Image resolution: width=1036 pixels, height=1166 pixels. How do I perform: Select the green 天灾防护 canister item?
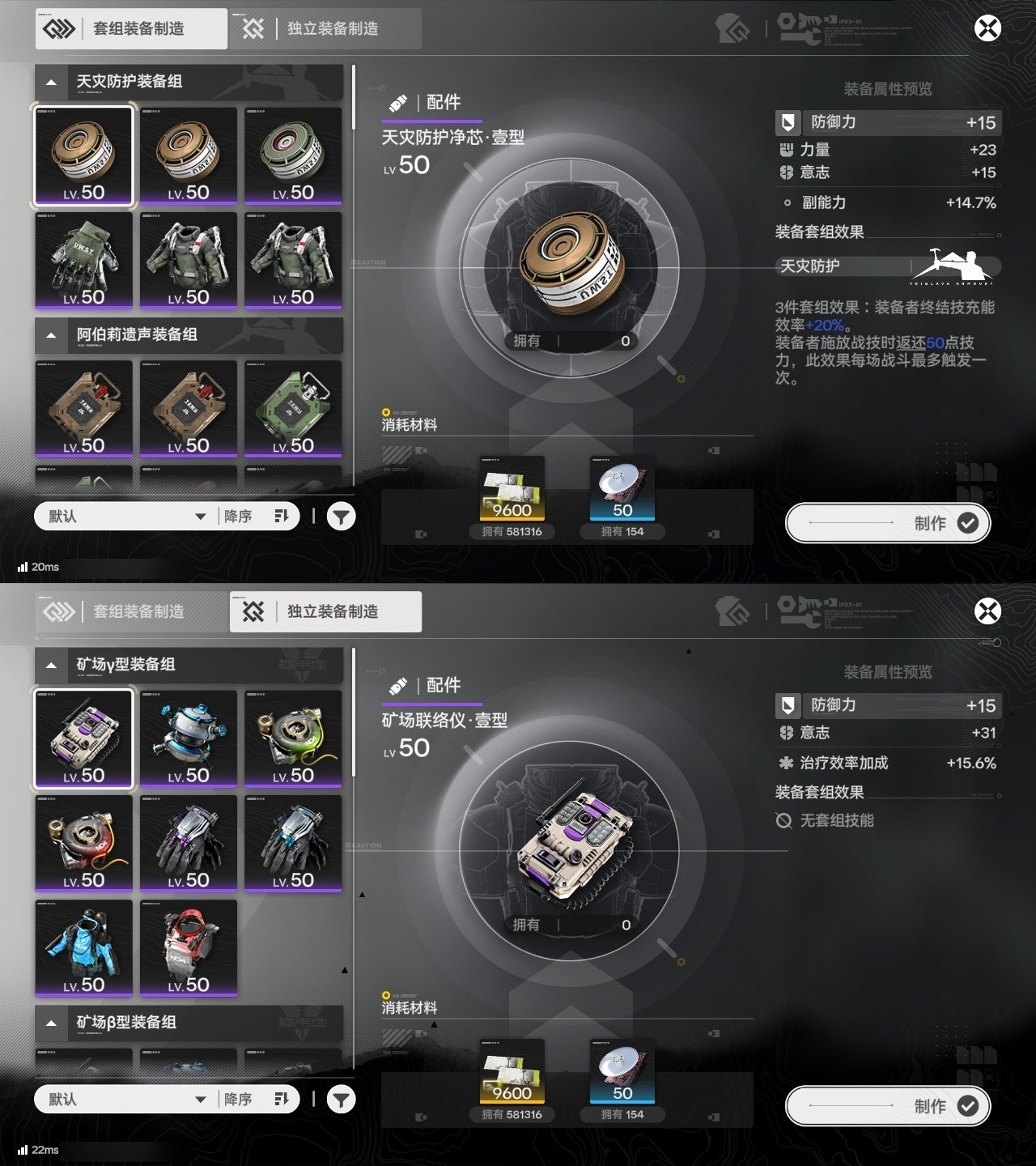(x=293, y=155)
